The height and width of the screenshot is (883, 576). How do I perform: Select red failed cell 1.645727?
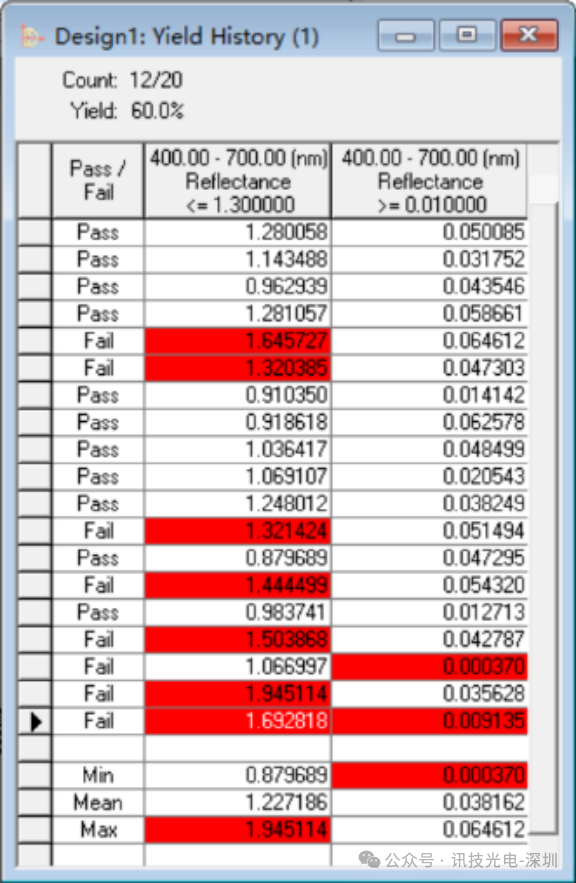point(238,341)
